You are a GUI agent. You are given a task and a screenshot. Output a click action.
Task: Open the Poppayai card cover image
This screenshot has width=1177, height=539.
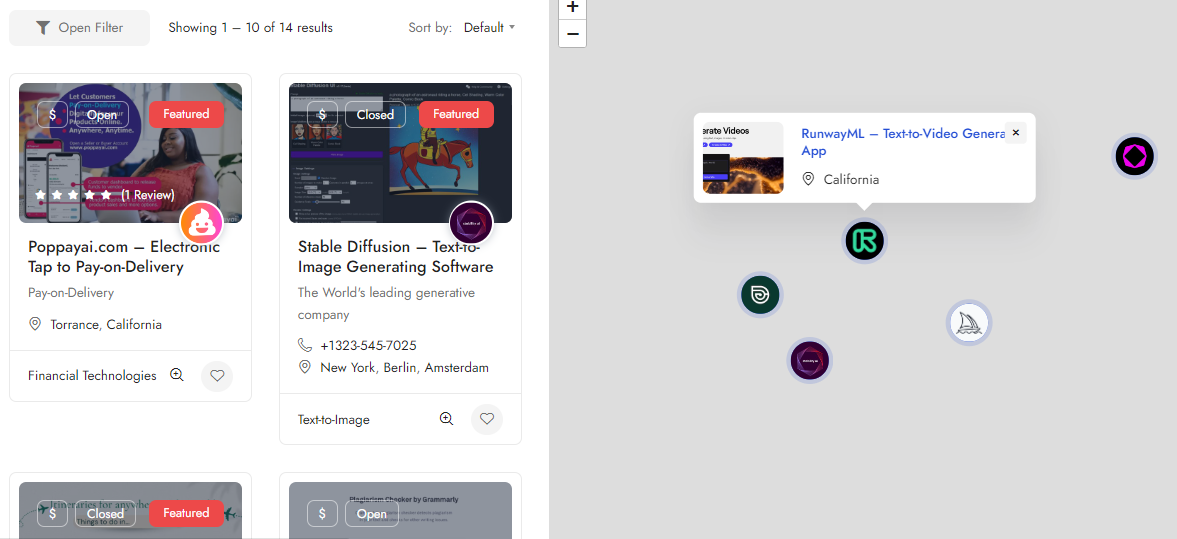[131, 153]
